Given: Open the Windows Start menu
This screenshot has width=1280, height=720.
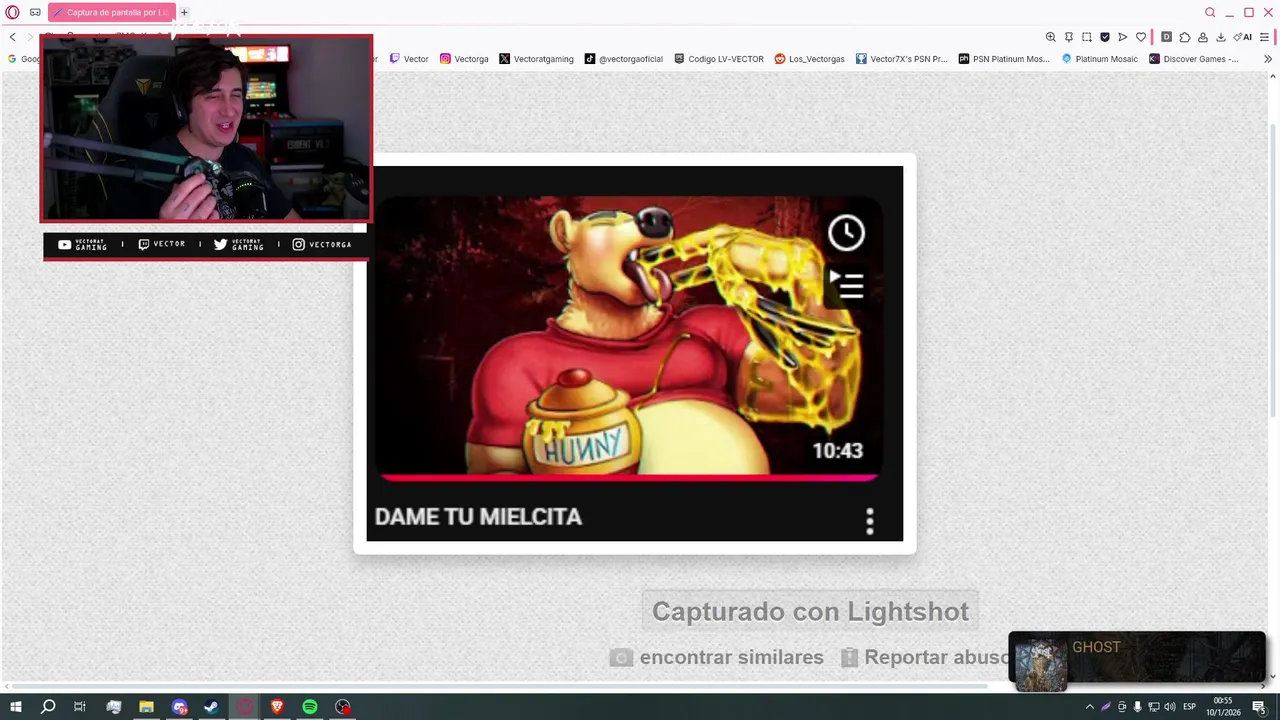Looking at the screenshot, I should (15, 707).
